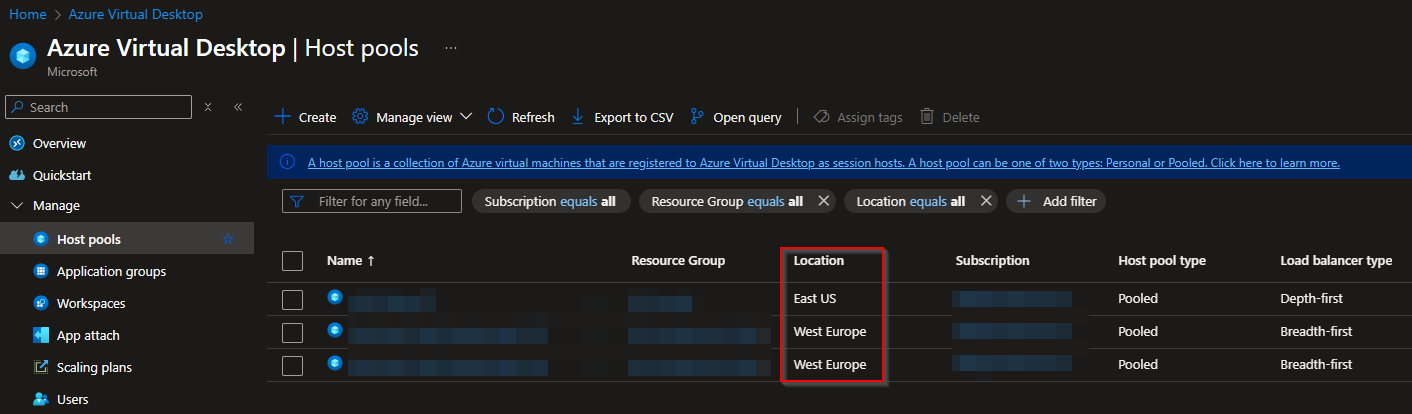
Task: Favorite Host pools with star icon
Action: tap(228, 239)
